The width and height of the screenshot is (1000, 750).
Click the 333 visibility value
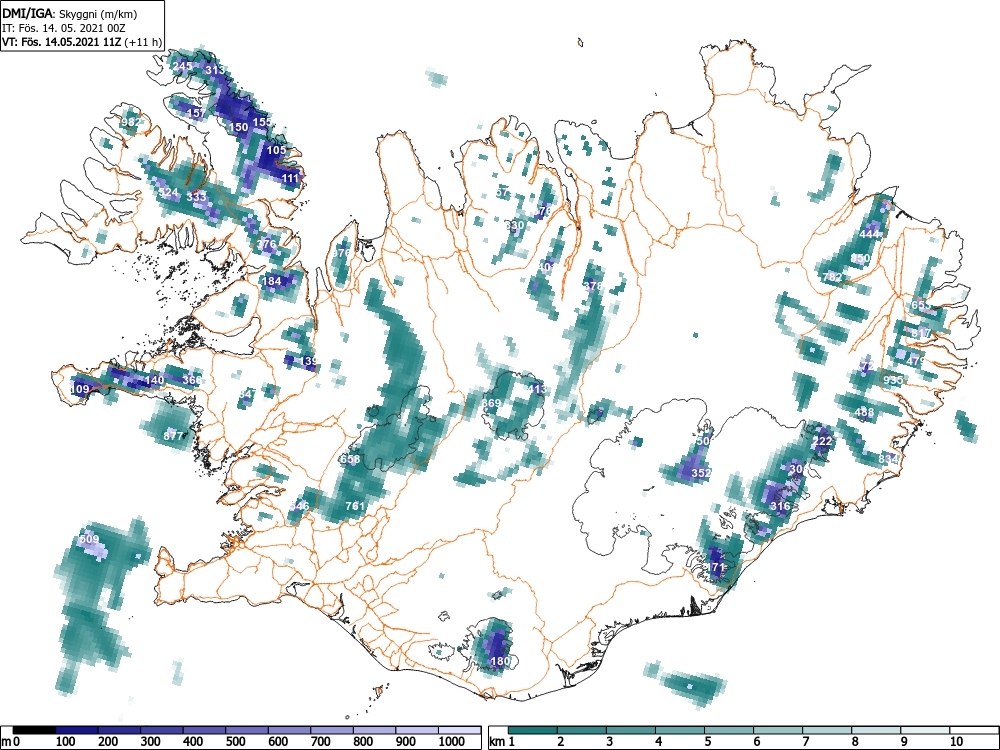click(x=196, y=196)
